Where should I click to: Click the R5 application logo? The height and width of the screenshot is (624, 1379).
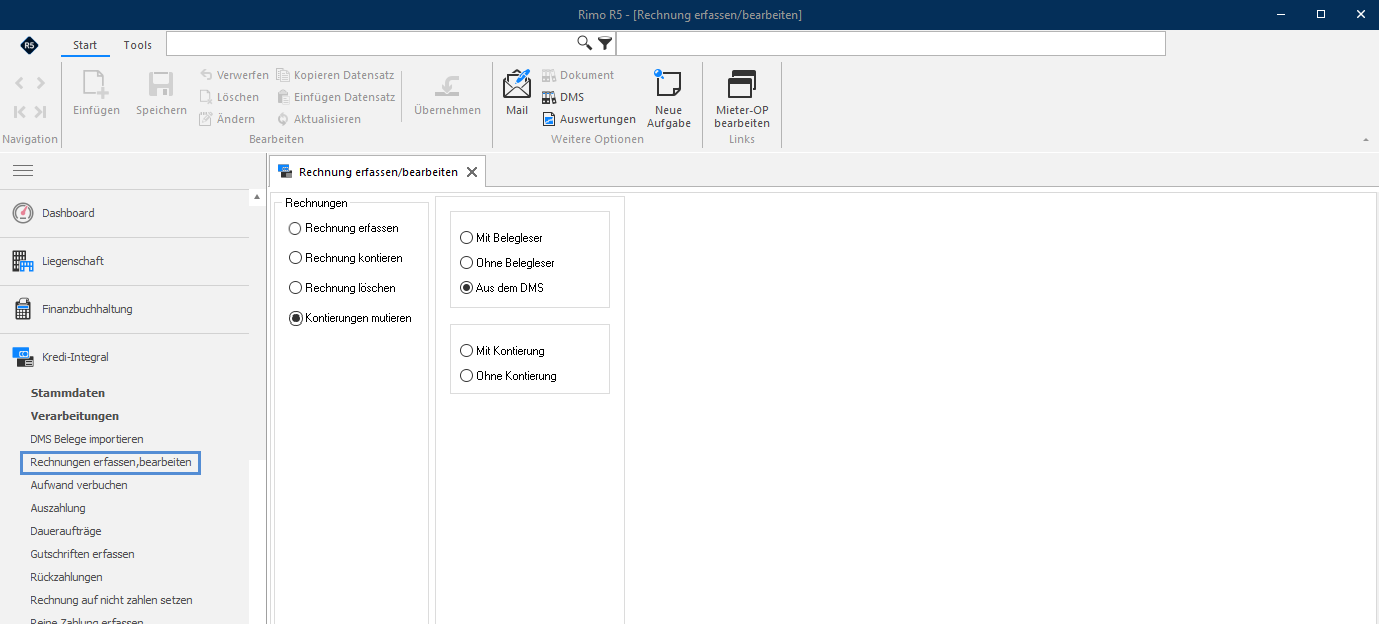click(30, 45)
